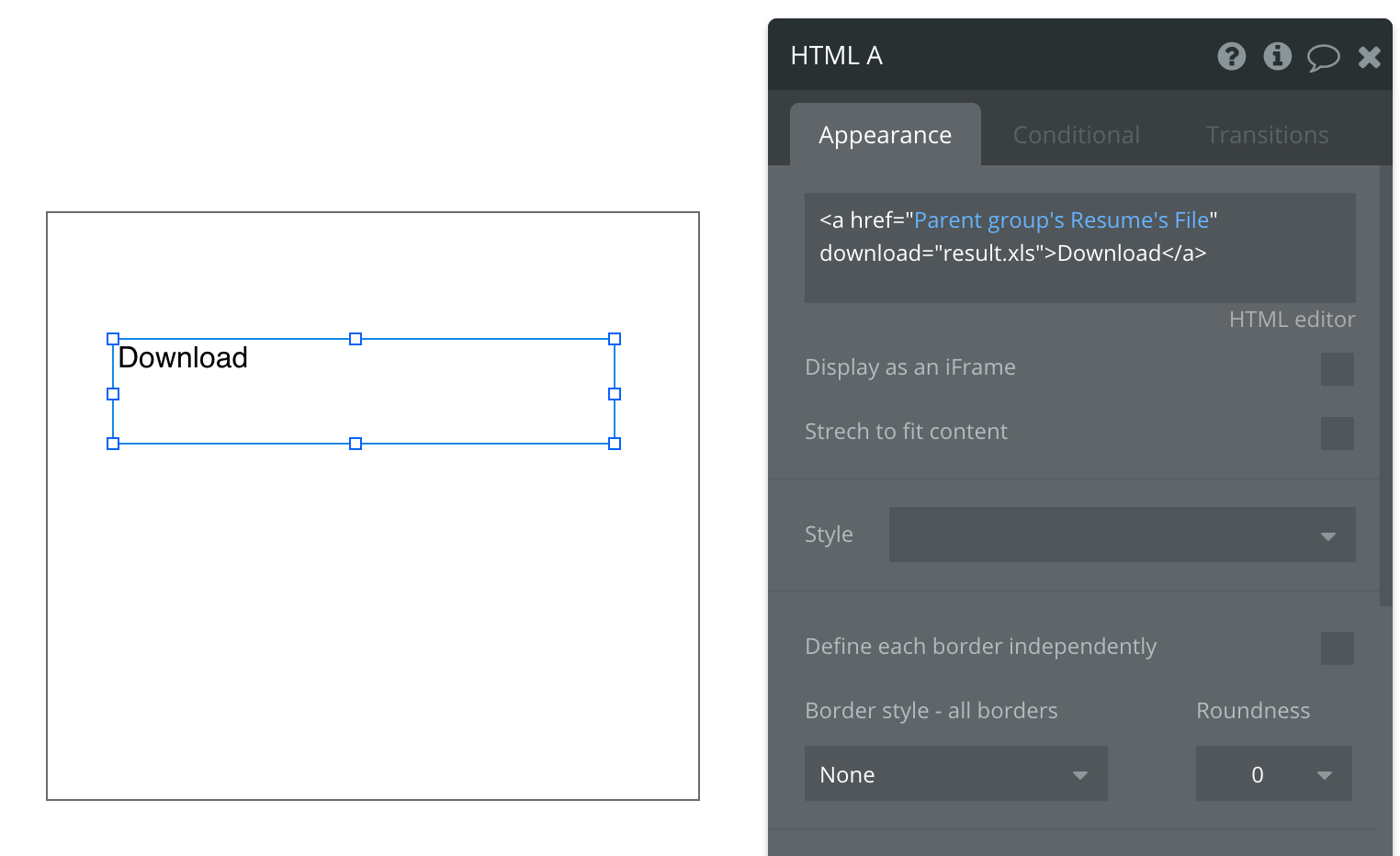Click the bottom-center resize handle of element
Screen dimensions: 1400x856
click(x=356, y=444)
